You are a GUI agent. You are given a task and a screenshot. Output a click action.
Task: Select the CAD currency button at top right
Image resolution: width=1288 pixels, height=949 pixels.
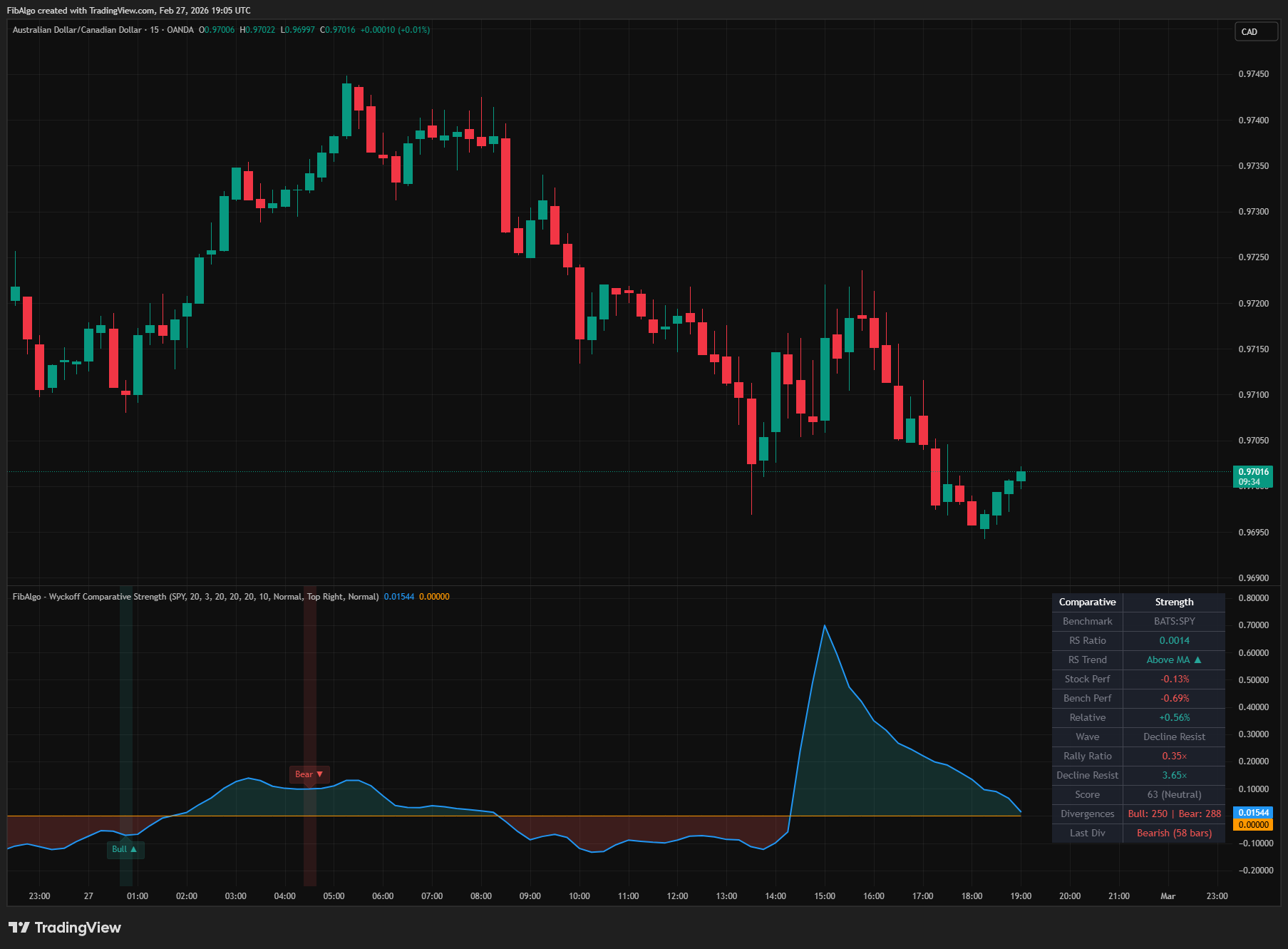[x=1255, y=31]
